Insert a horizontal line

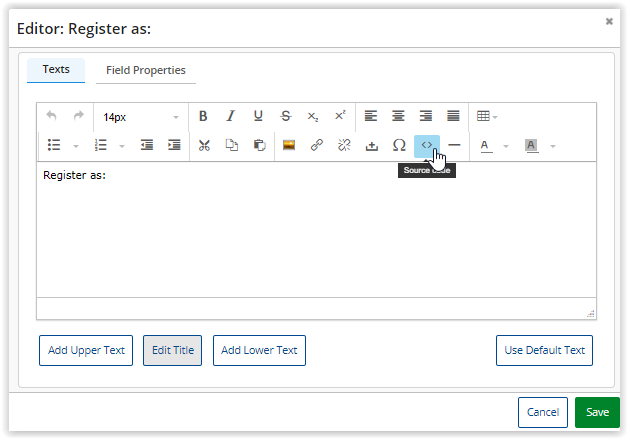(x=454, y=145)
